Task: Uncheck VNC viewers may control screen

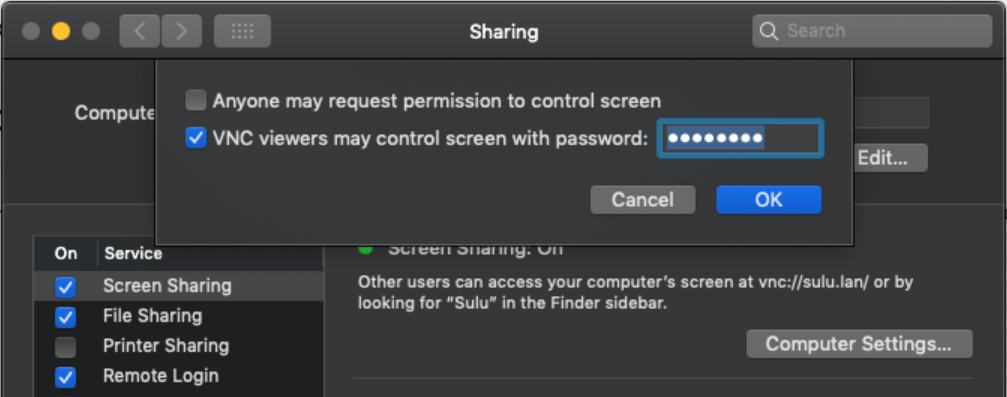Action: (196, 137)
